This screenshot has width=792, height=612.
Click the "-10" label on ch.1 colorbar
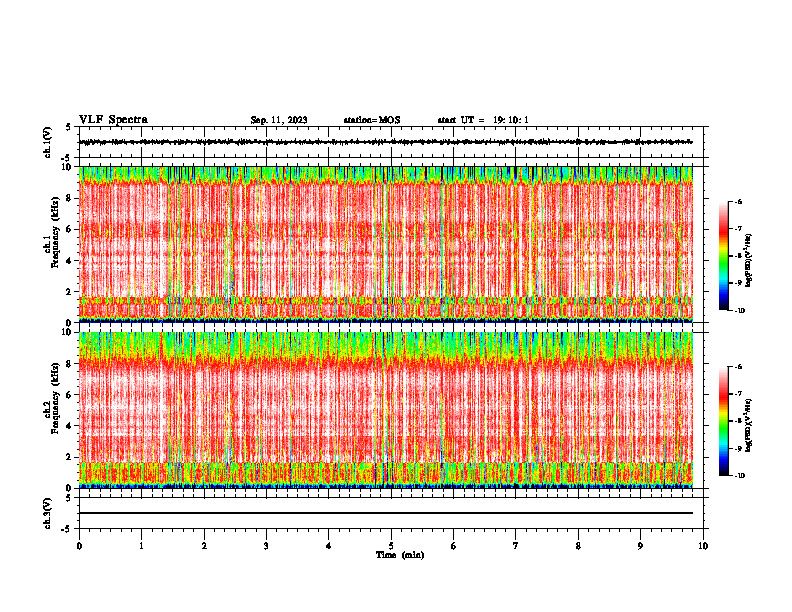pos(739,311)
